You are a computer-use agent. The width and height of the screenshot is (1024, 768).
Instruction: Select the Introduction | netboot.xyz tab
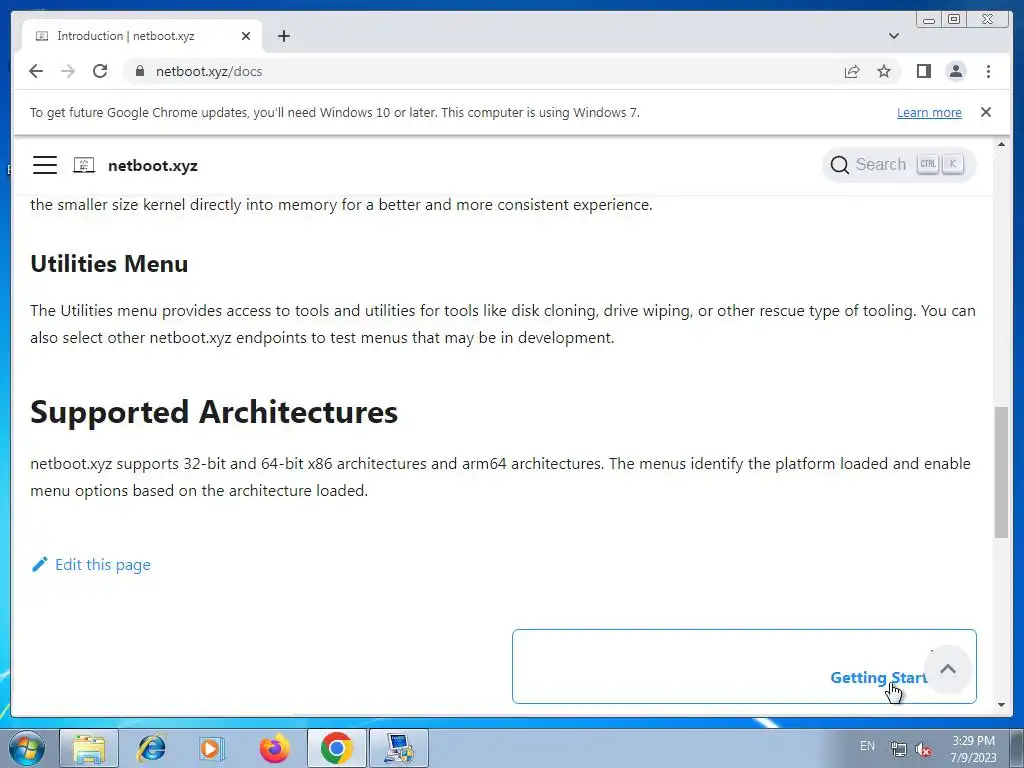pyautogui.click(x=142, y=36)
